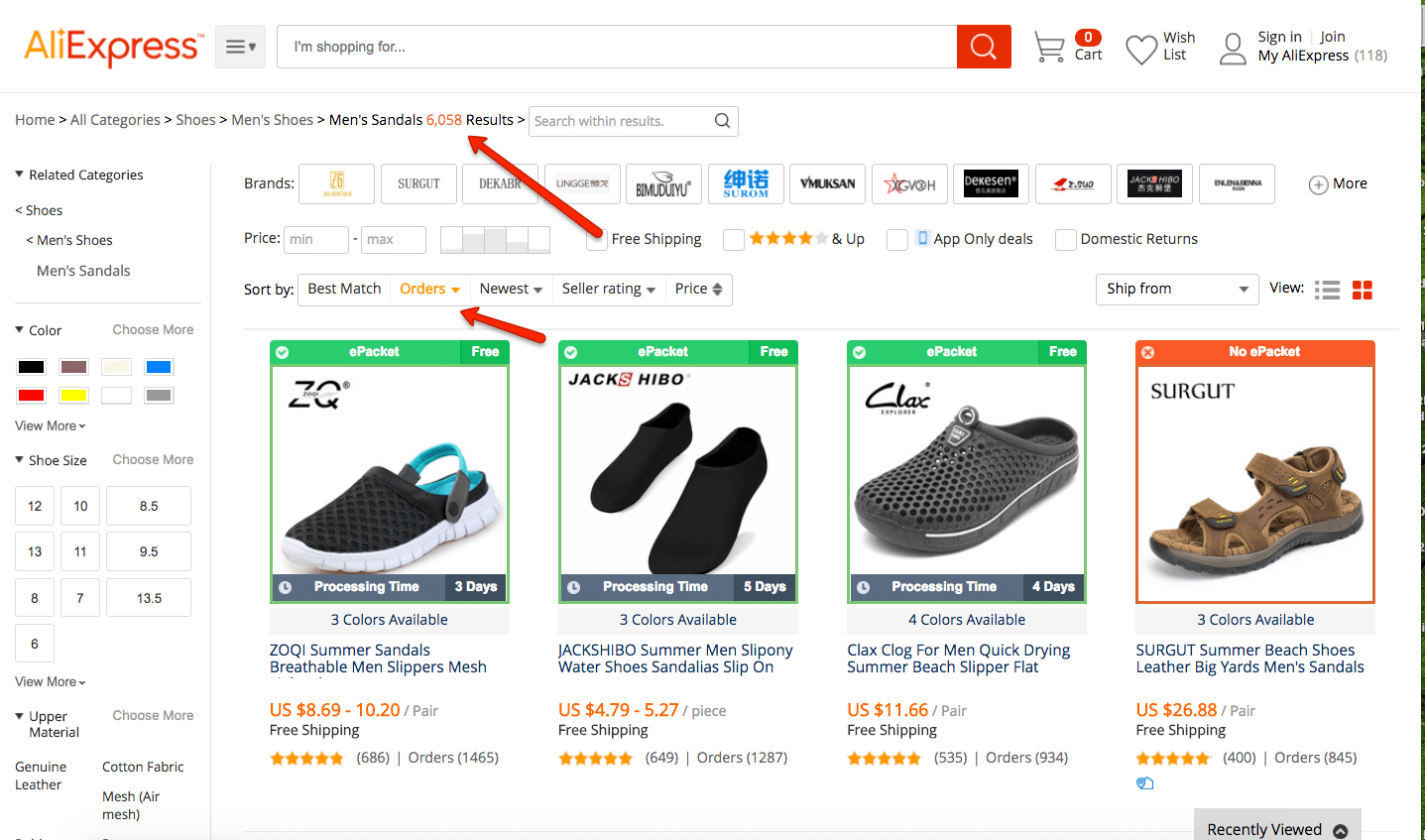Select the BIMUDUIYU brand filter
This screenshot has height=840, width=1425.
pyautogui.click(x=663, y=184)
